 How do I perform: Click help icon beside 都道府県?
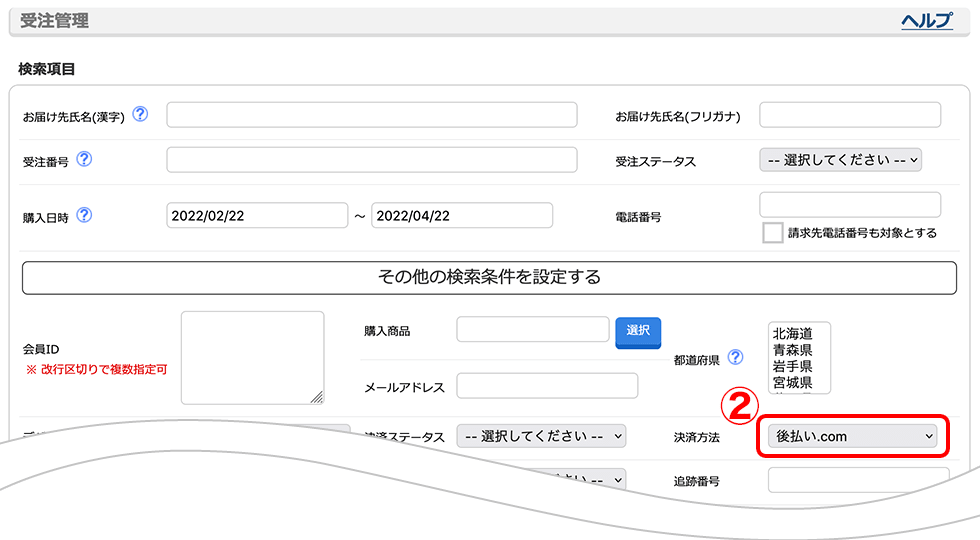tap(736, 357)
